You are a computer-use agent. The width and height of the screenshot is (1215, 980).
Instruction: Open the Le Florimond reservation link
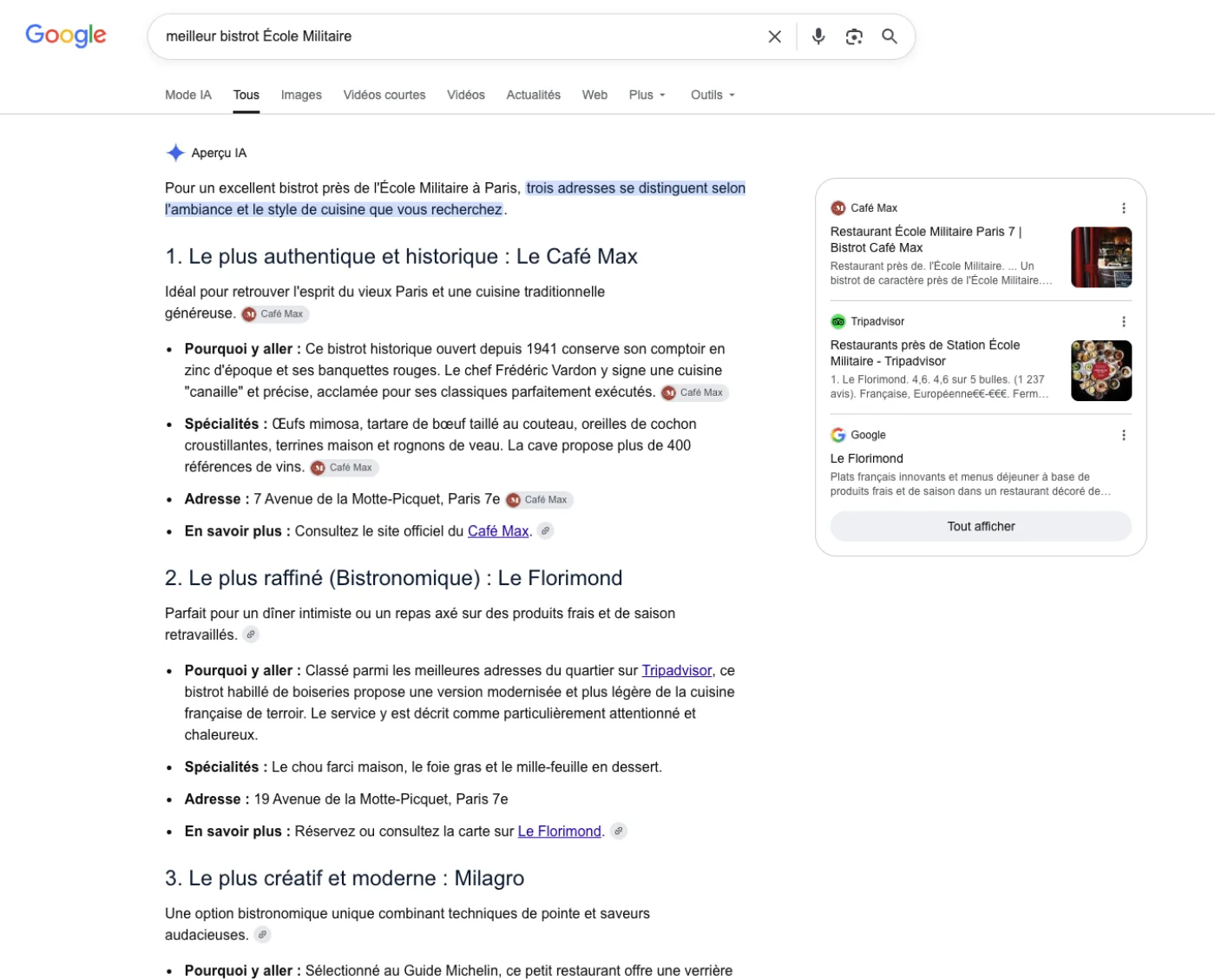coord(560,832)
